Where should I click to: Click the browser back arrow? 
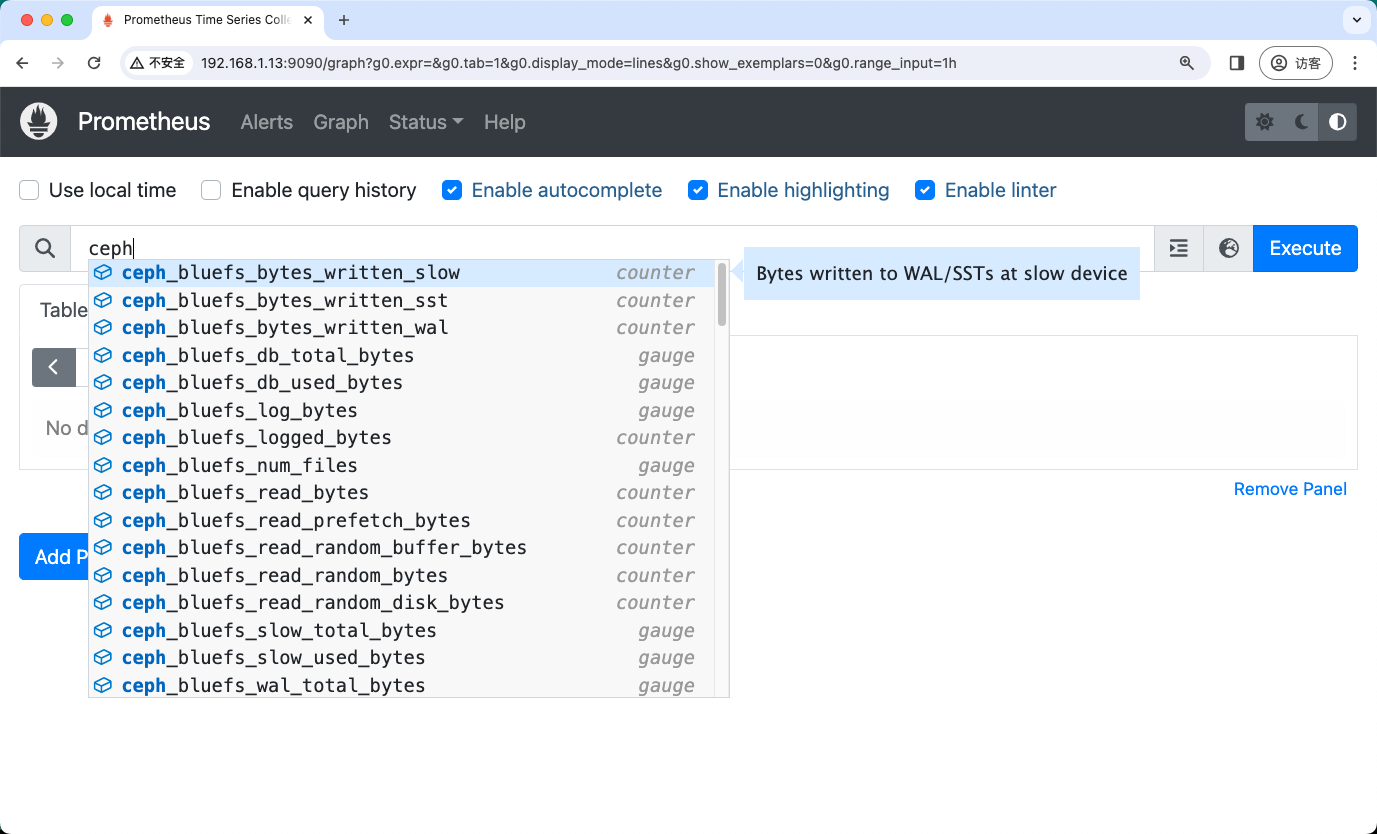23,63
